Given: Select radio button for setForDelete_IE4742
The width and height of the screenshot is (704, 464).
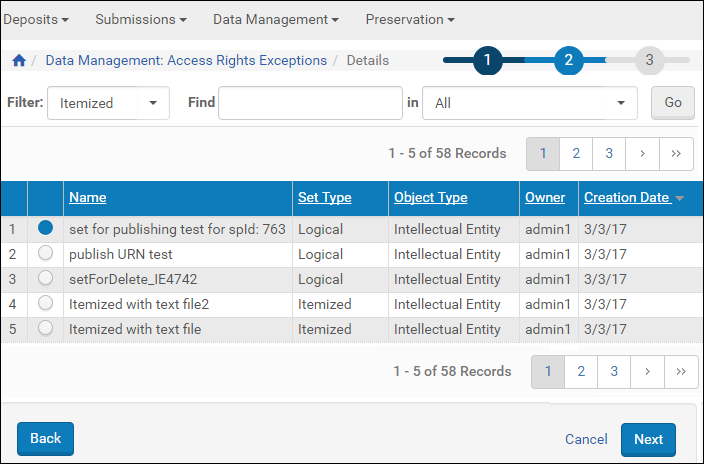Looking at the screenshot, I should [x=45, y=279].
